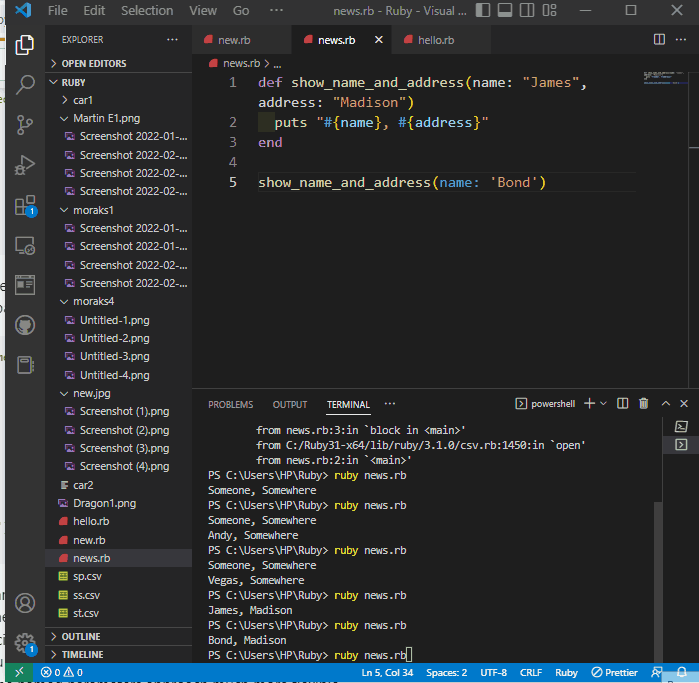This screenshot has height=683, width=699.
Task: Click the Prettier status bar button
Action: [x=615, y=672]
